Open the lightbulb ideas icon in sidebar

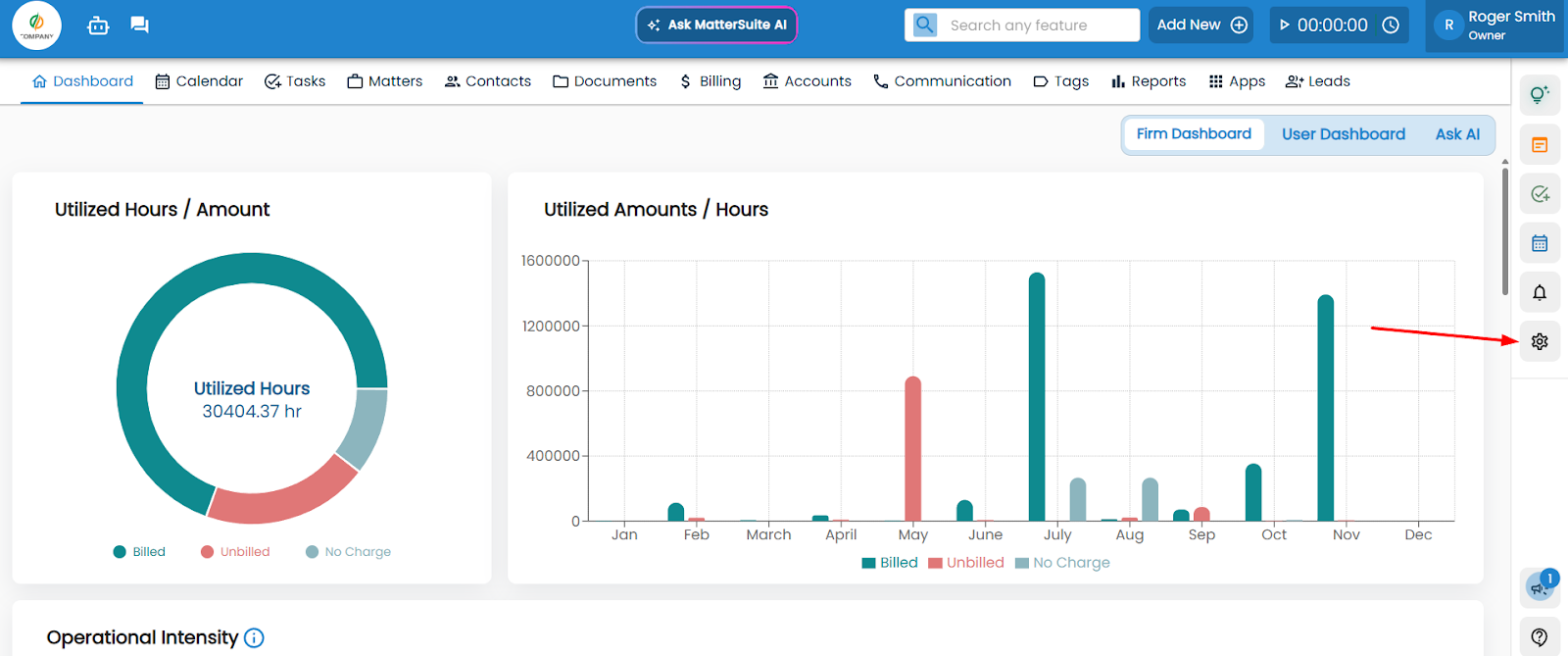coord(1540,95)
